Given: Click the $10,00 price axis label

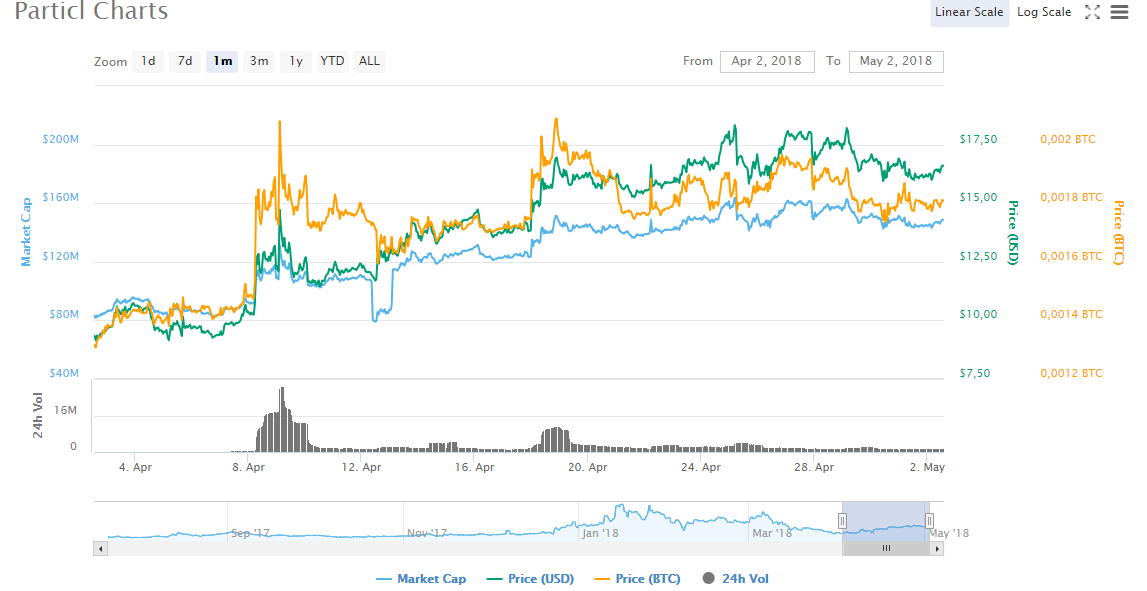Looking at the screenshot, I should (x=978, y=315).
